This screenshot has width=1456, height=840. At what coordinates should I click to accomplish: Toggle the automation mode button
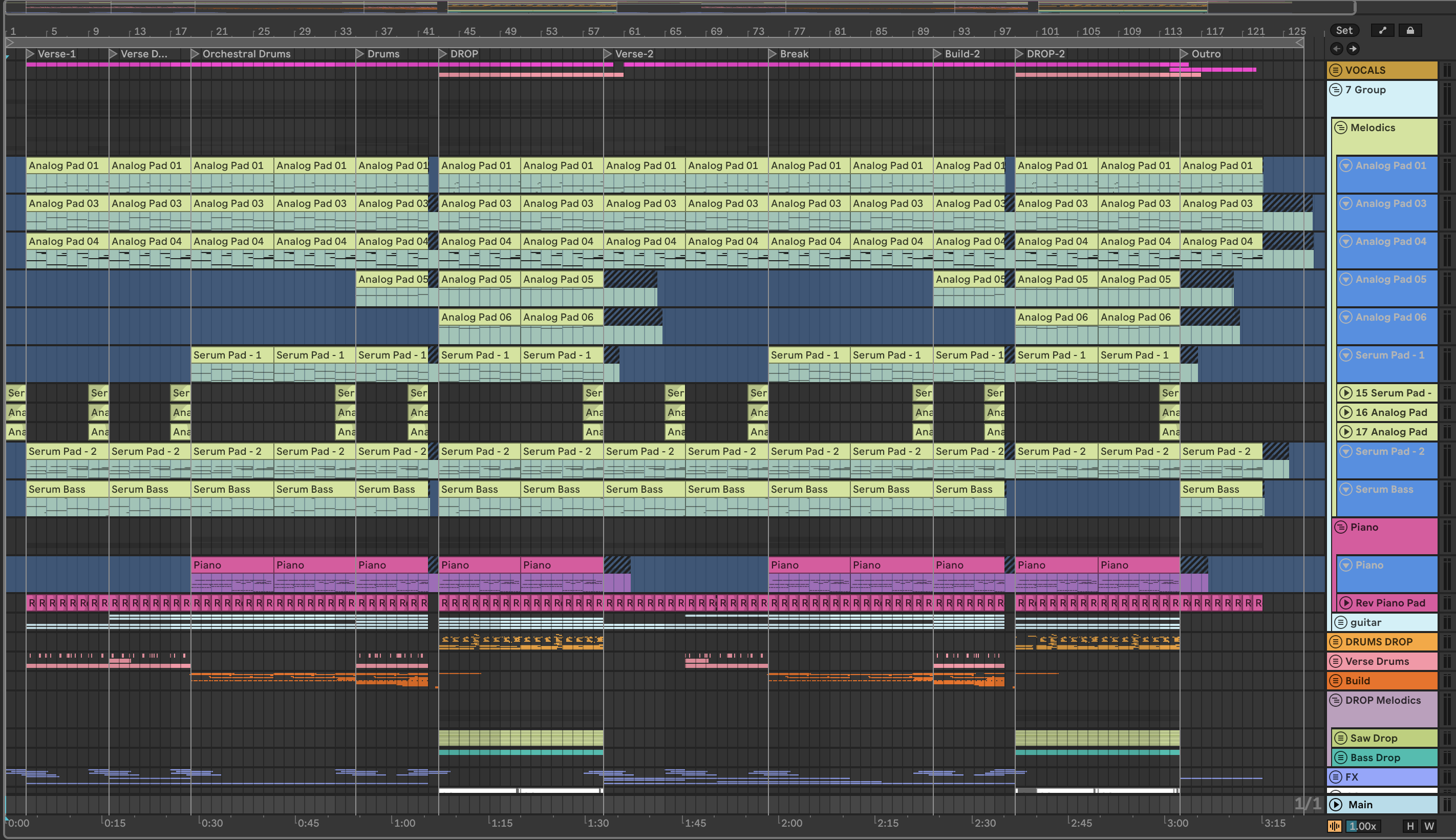point(1382,31)
